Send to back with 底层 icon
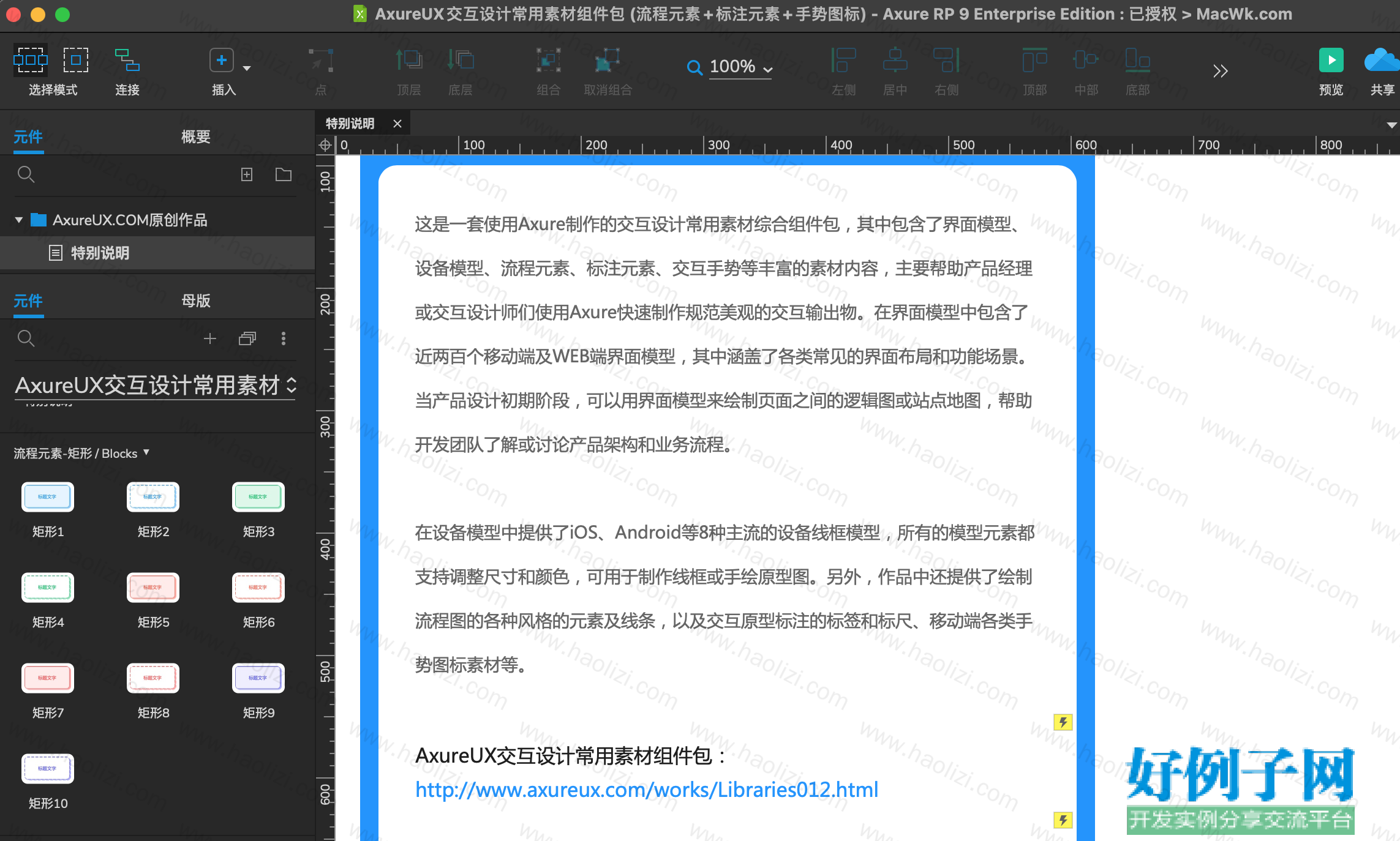This screenshot has height=841, width=1400. 461,60
